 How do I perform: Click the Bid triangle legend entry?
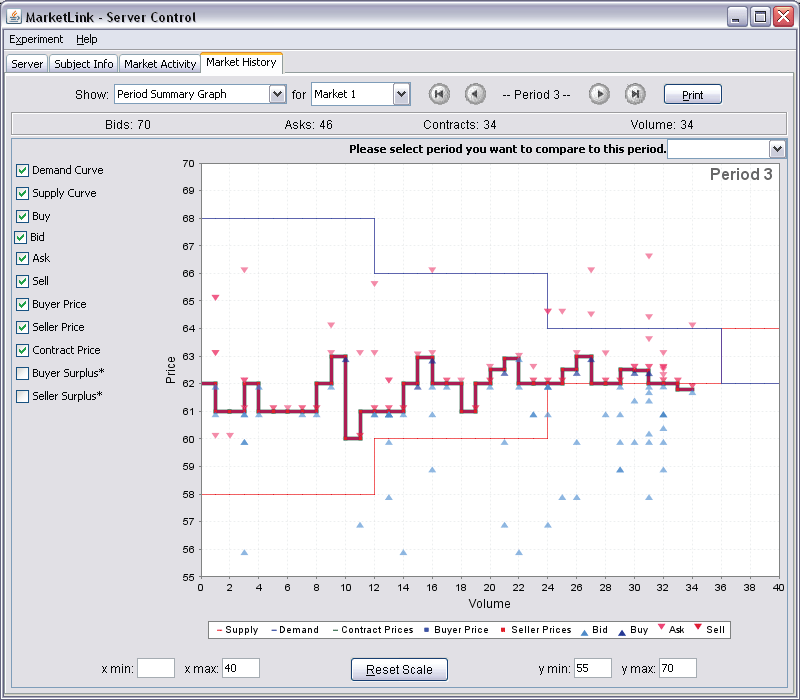coord(594,630)
